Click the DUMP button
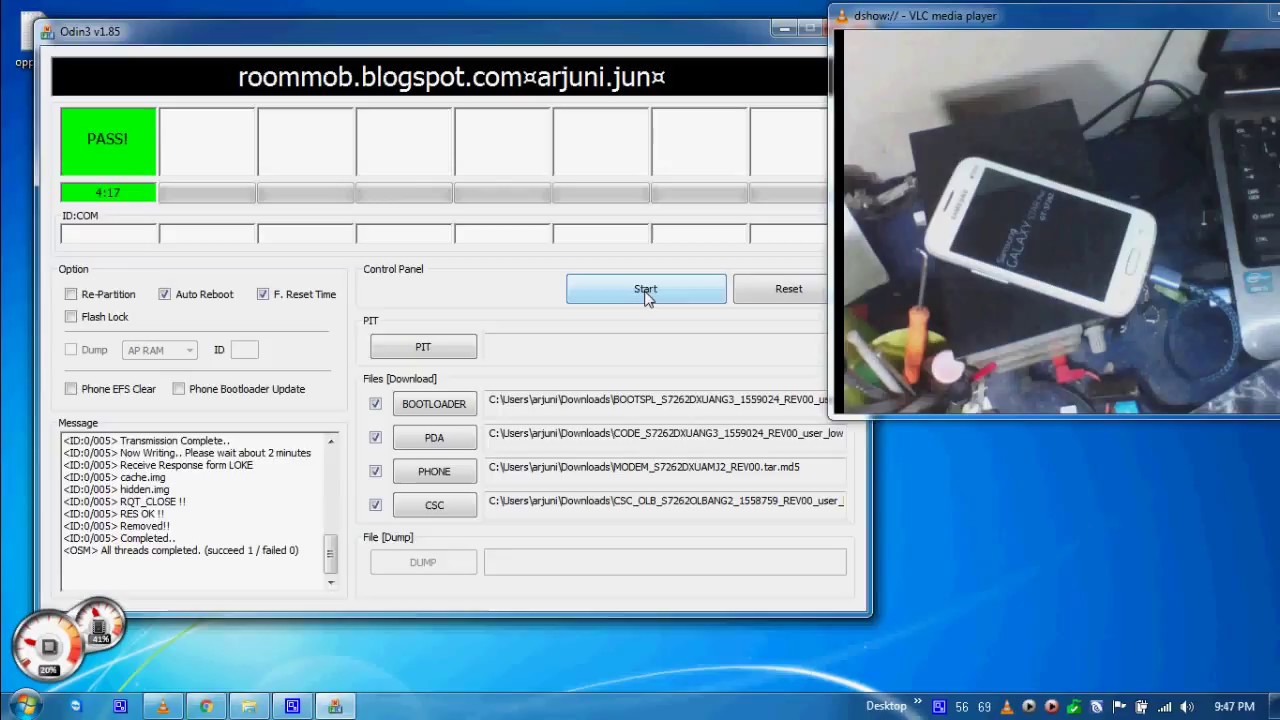Screen dimensions: 1280x720 click(423, 562)
